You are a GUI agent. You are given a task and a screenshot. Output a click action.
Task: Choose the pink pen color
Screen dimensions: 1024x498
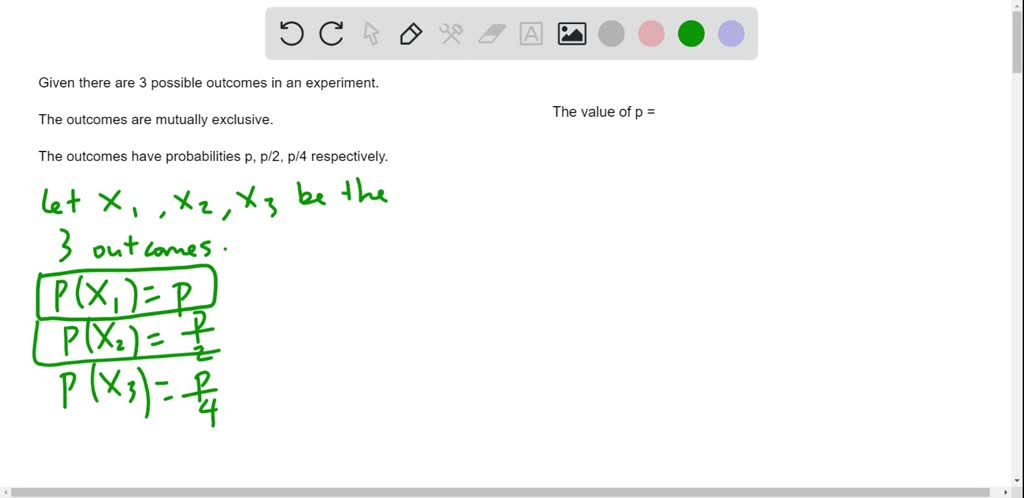[651, 33]
